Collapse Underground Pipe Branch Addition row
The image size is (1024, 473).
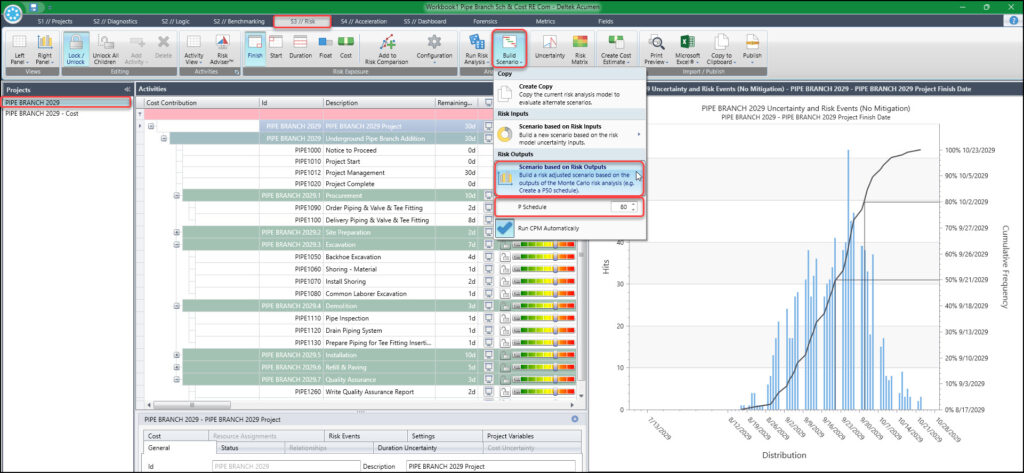(x=164, y=139)
